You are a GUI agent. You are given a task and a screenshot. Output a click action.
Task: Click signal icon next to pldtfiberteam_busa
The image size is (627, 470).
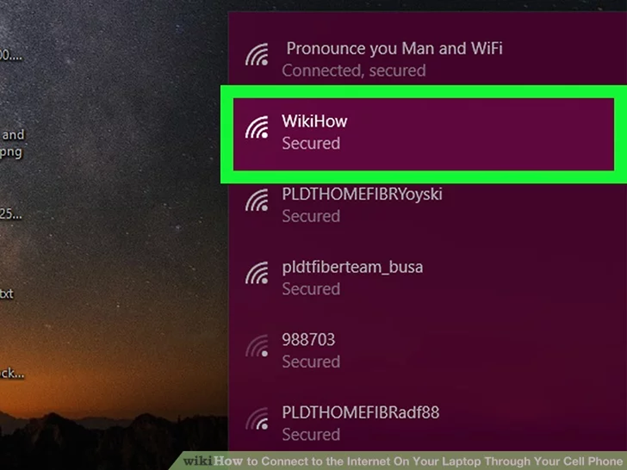[x=257, y=273]
